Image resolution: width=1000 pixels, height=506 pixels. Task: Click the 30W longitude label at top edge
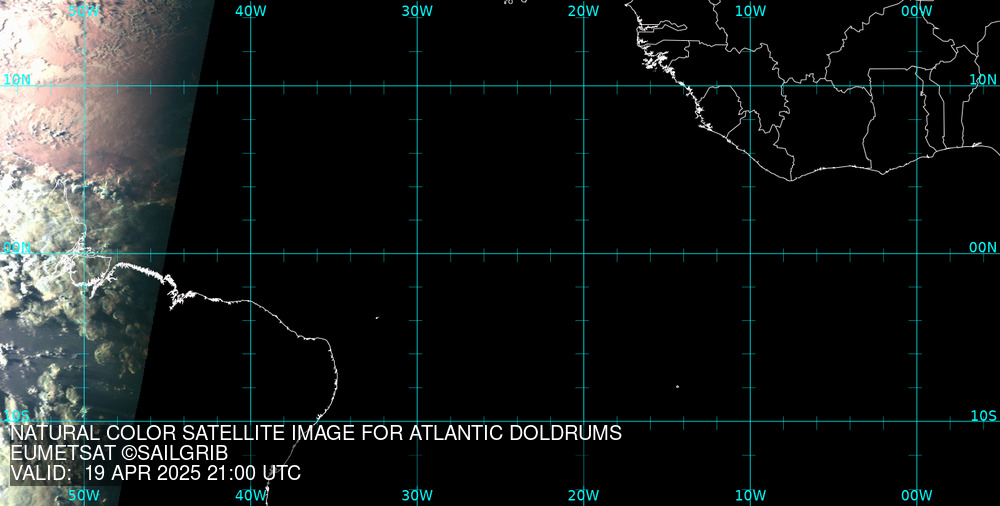418,11
